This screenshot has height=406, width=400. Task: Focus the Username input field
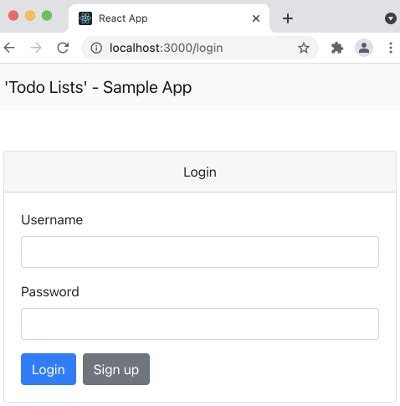pos(200,252)
